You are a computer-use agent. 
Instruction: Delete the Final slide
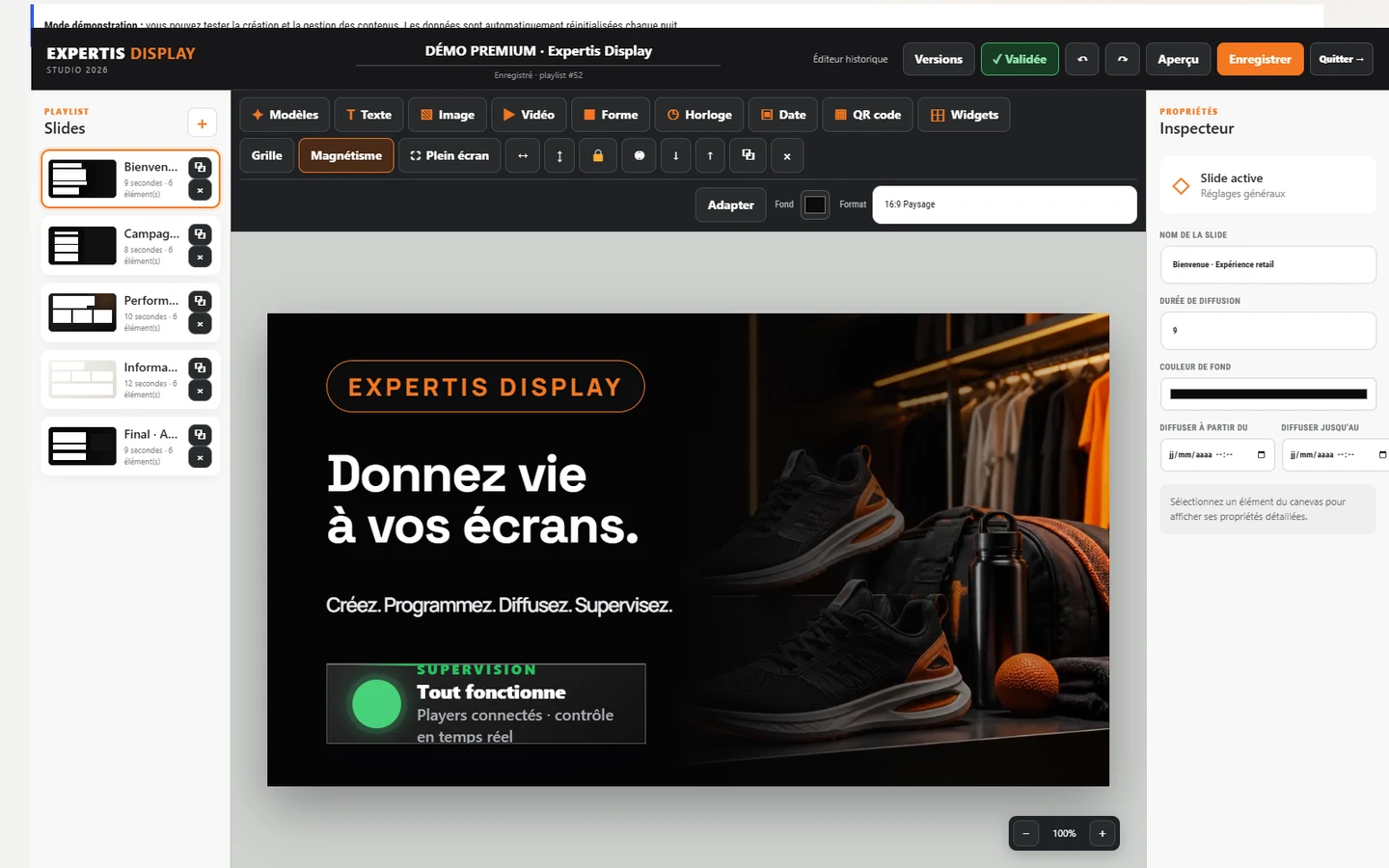point(200,457)
